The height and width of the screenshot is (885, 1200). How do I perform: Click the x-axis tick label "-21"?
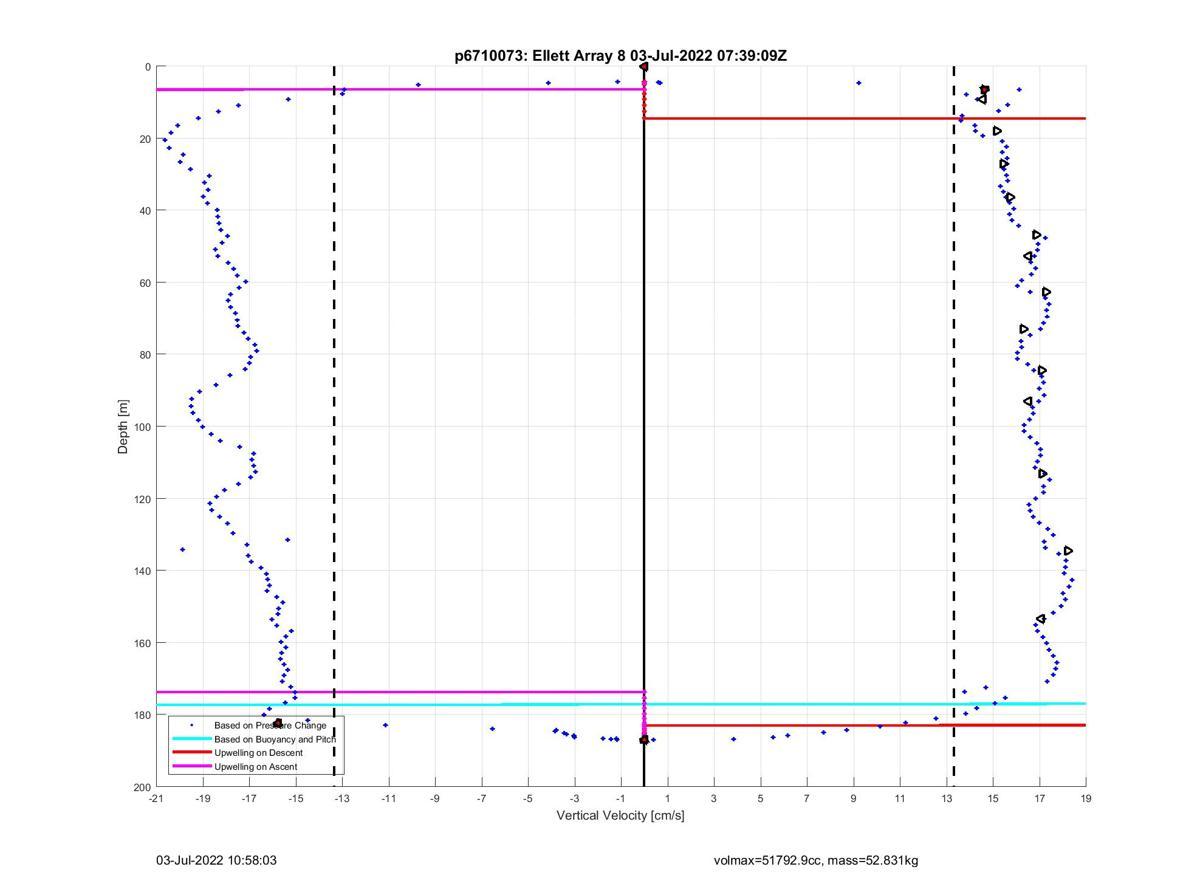[156, 799]
